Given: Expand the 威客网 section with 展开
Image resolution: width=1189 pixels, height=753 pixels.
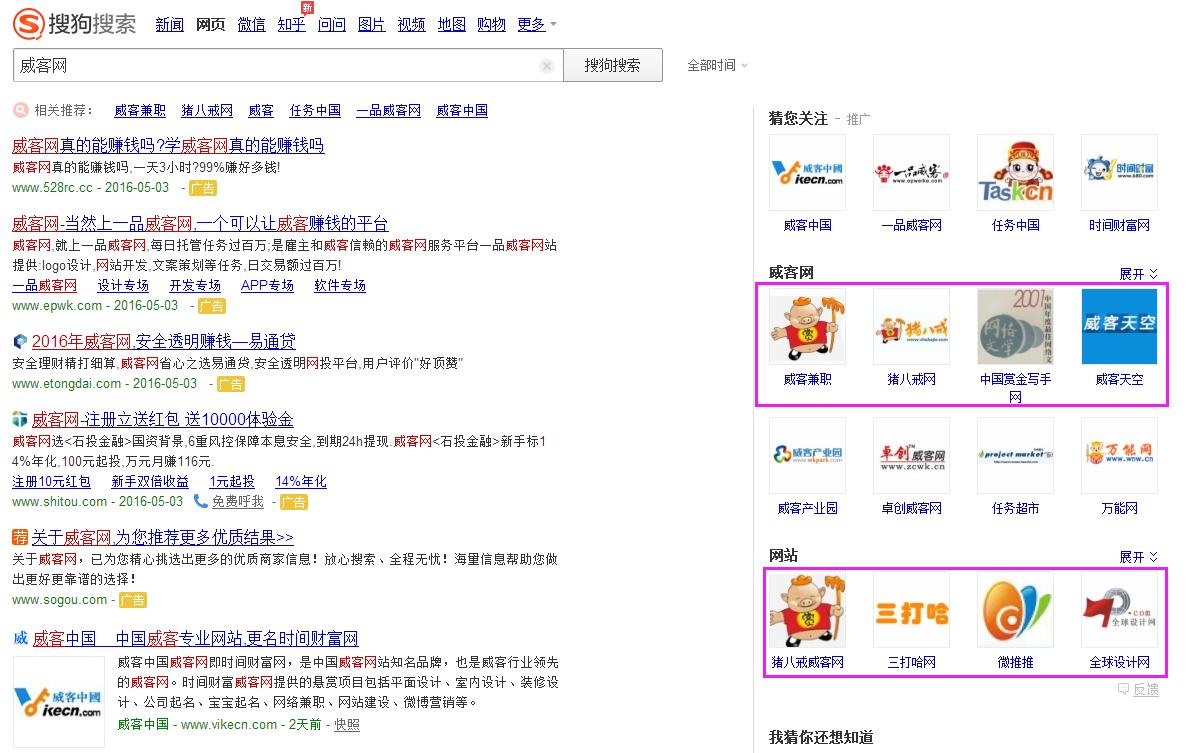Looking at the screenshot, I should click(1138, 274).
